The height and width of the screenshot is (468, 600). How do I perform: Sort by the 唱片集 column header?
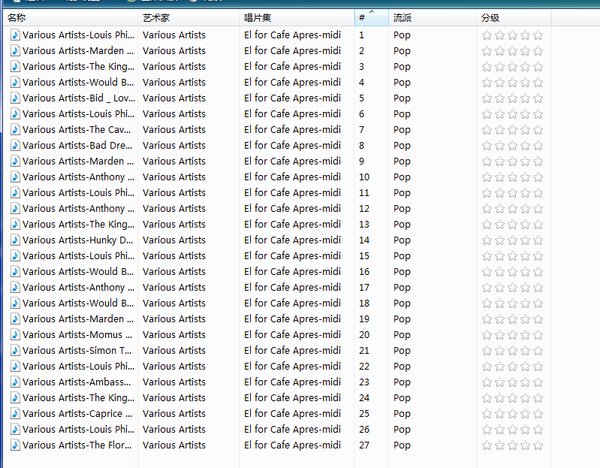coord(297,18)
